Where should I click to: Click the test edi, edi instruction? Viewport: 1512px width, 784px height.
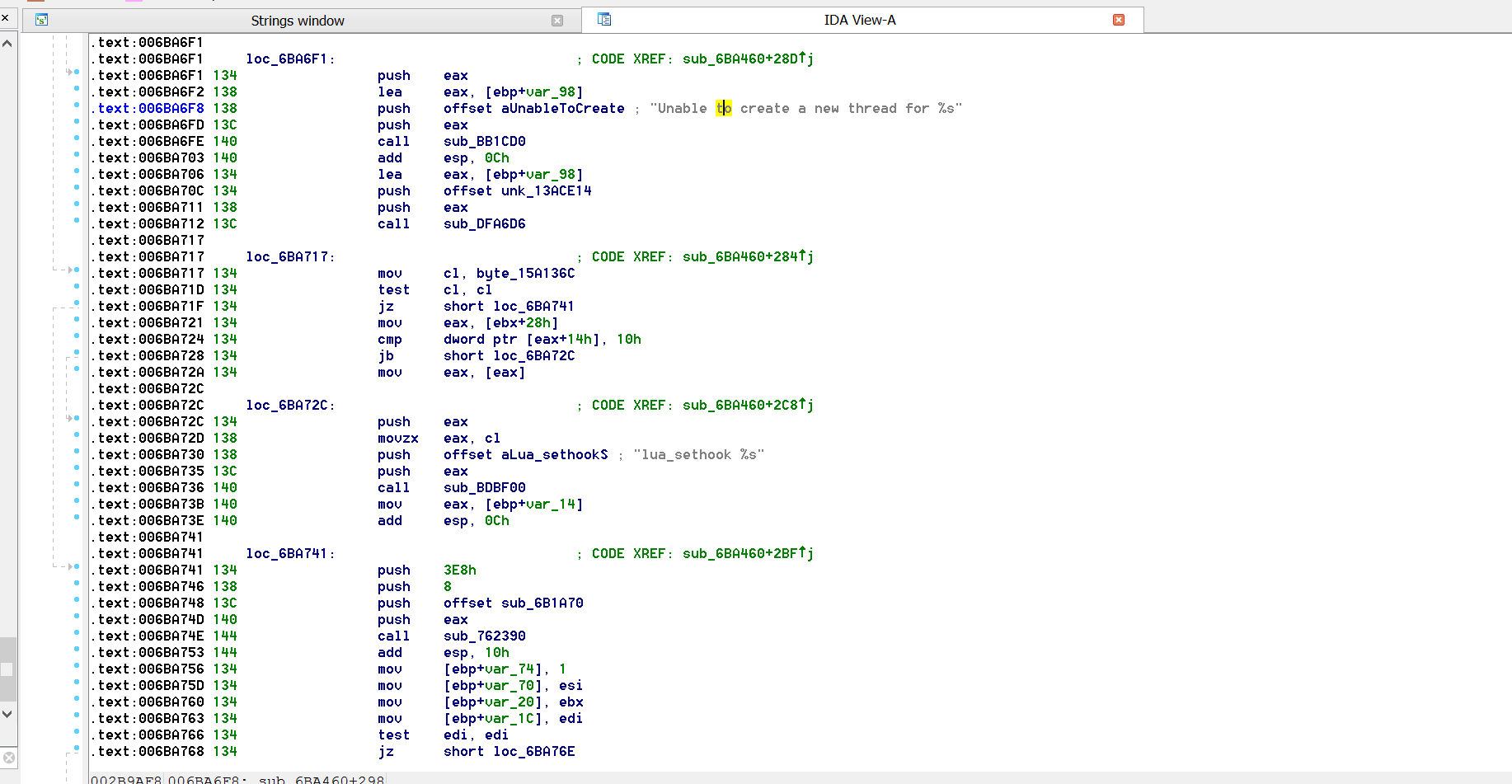point(443,735)
